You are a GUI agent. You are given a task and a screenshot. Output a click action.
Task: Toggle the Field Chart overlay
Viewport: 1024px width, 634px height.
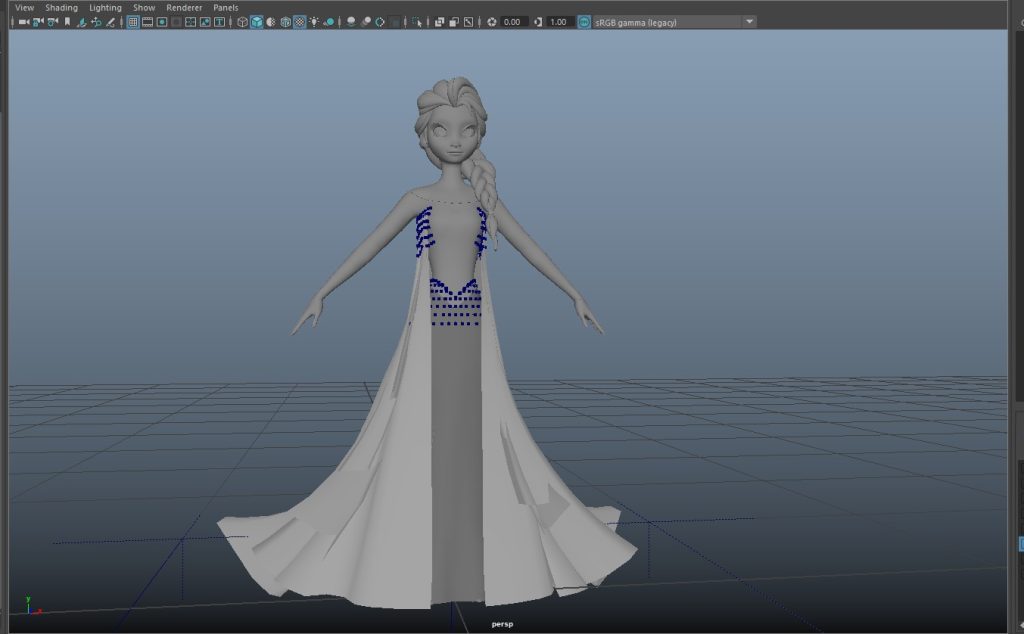point(191,22)
